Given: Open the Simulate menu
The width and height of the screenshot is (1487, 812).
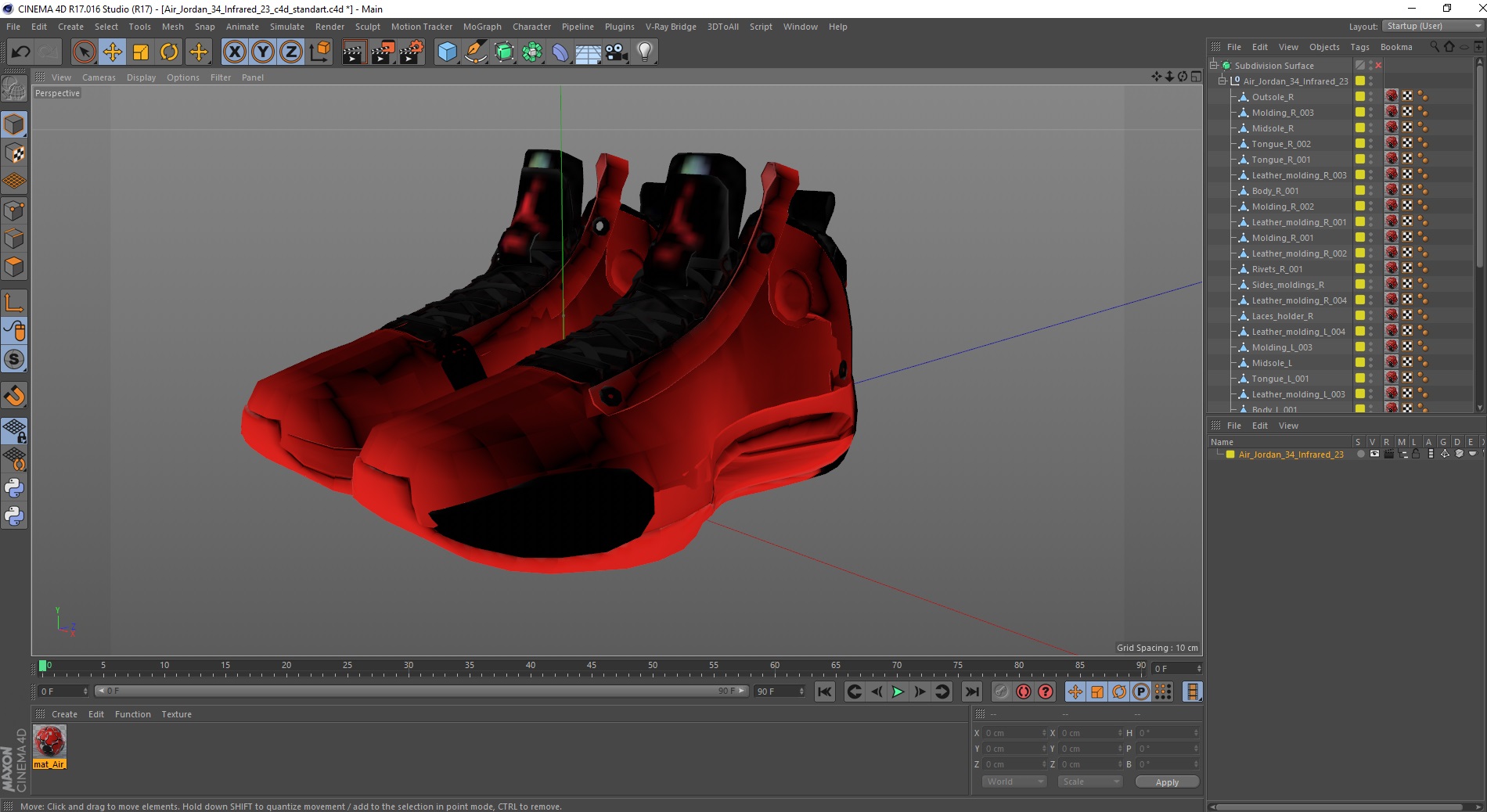Looking at the screenshot, I should 286,27.
